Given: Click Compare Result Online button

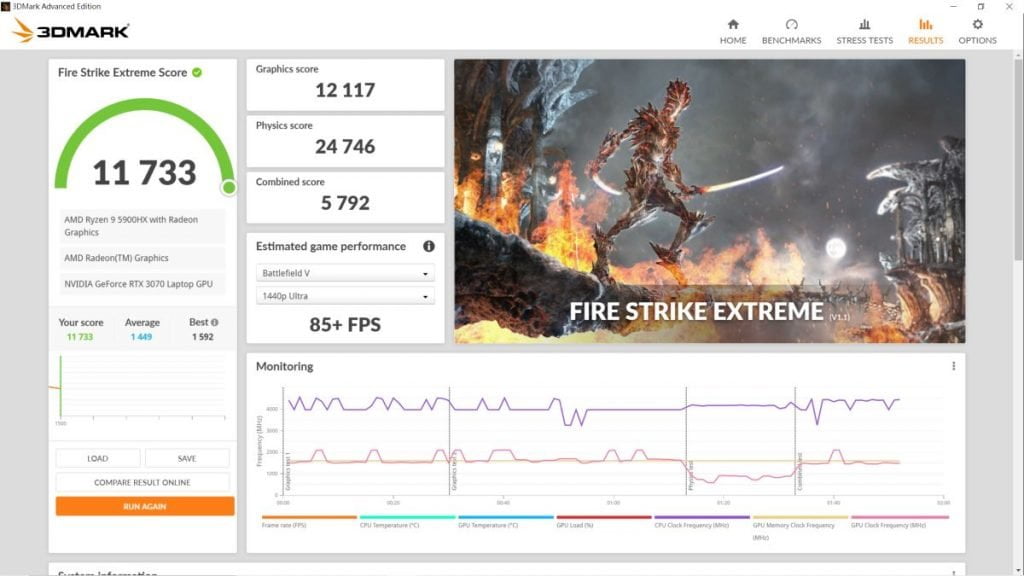Looking at the screenshot, I should (145, 482).
